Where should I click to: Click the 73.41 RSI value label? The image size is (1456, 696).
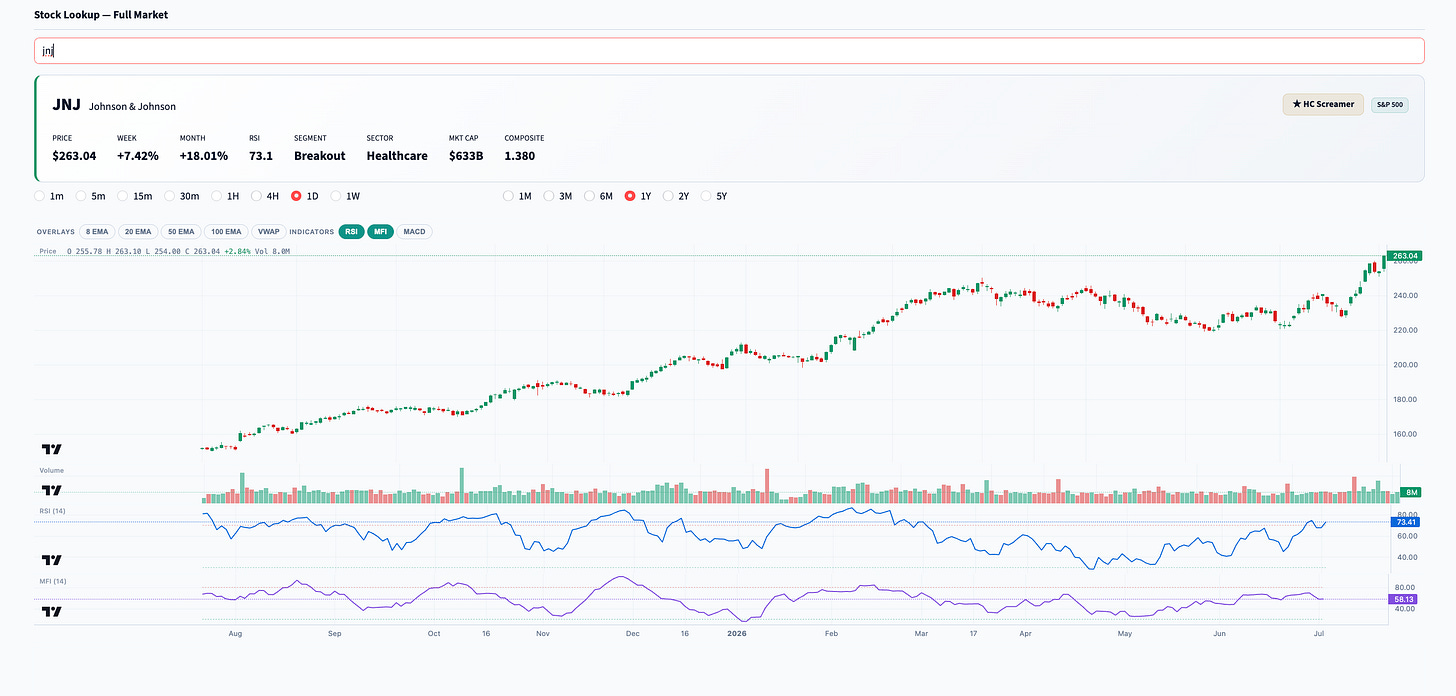pos(1405,522)
